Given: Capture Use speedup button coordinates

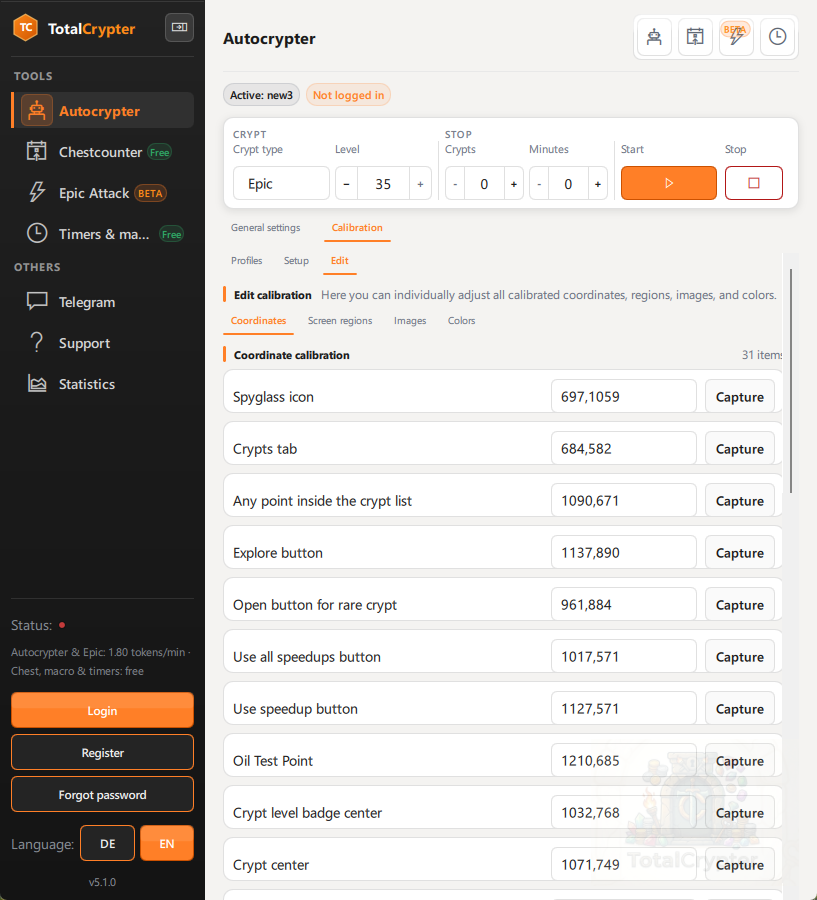Looking at the screenshot, I should pyautogui.click(x=739, y=709).
